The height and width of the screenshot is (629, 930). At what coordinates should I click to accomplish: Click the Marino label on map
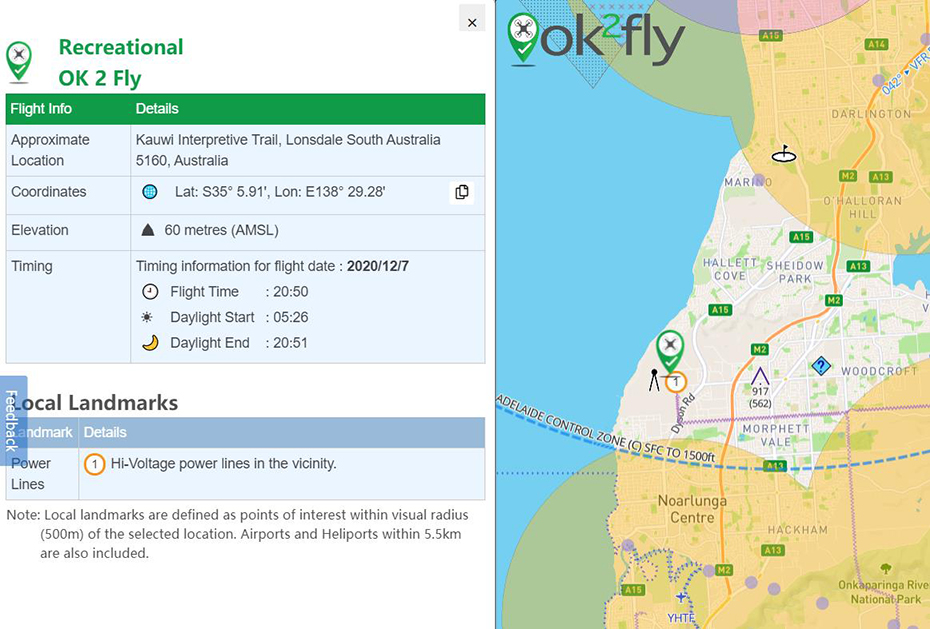[x=749, y=182]
